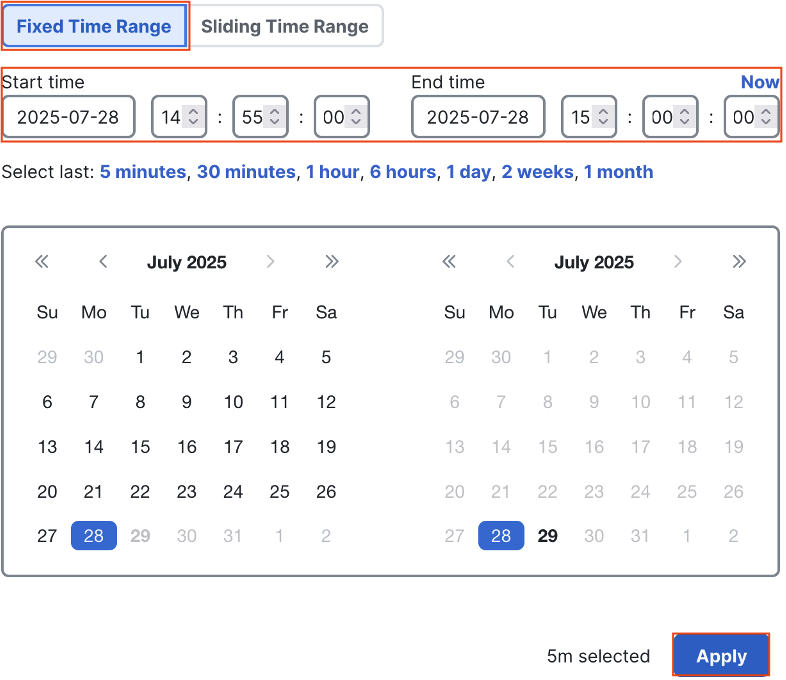The image size is (786, 680).
Task: Click the start date input field
Action: [69, 117]
